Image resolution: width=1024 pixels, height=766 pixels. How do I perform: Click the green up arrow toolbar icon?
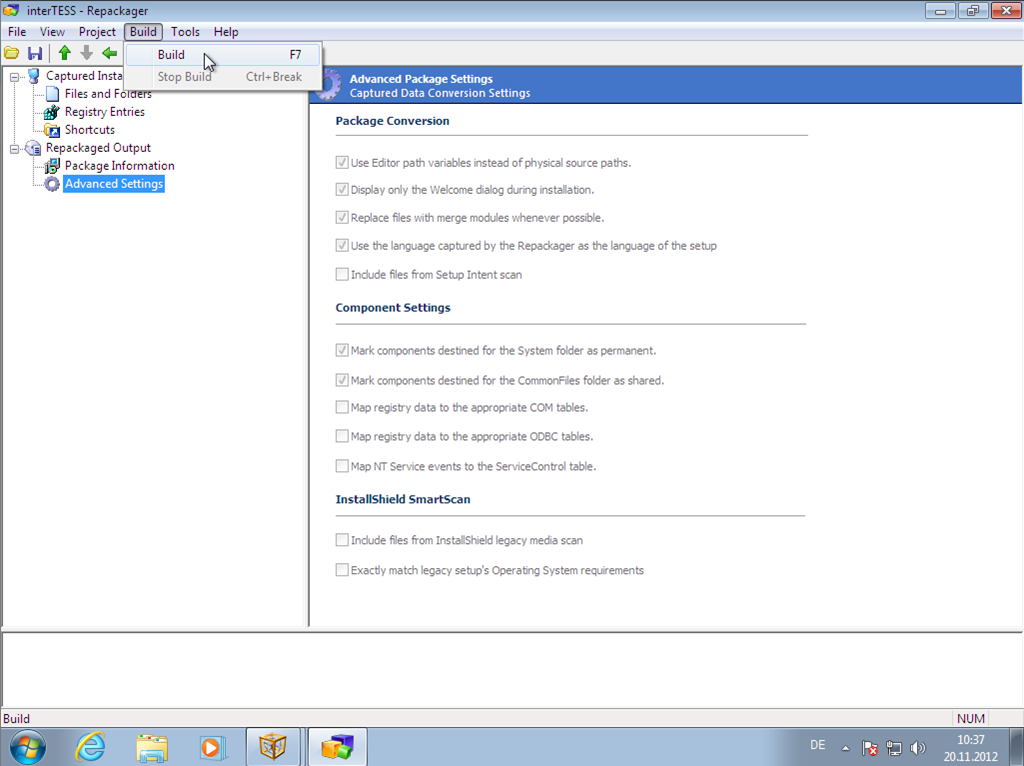coord(64,53)
